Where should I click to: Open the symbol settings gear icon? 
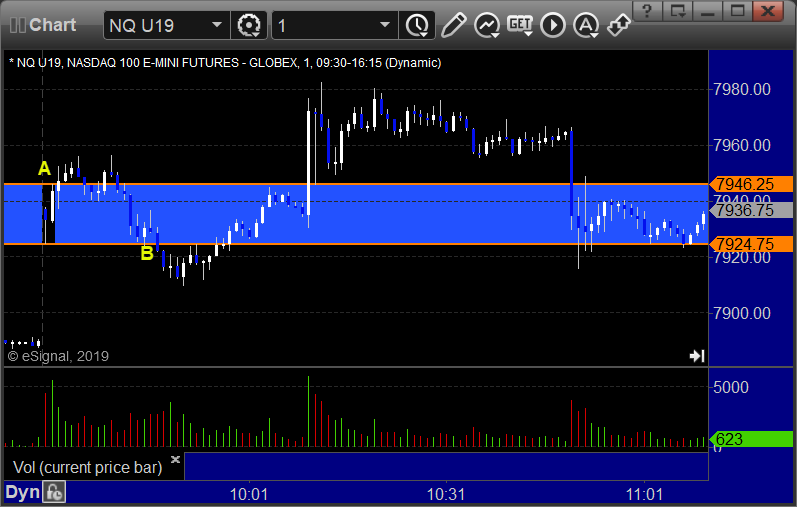pos(249,25)
